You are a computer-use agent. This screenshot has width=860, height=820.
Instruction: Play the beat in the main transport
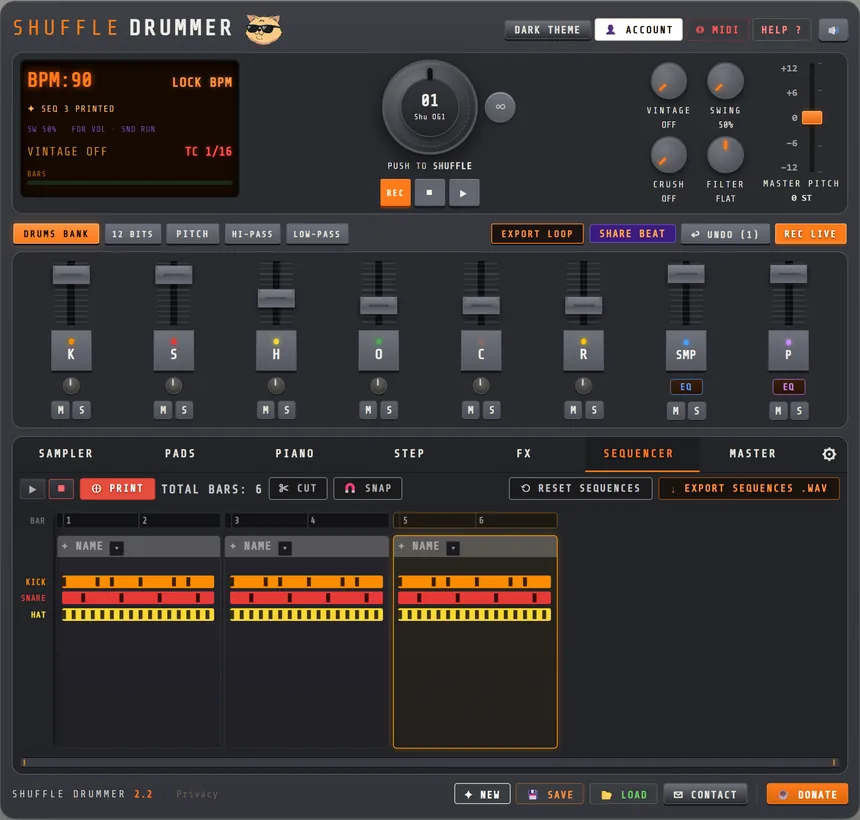point(464,193)
